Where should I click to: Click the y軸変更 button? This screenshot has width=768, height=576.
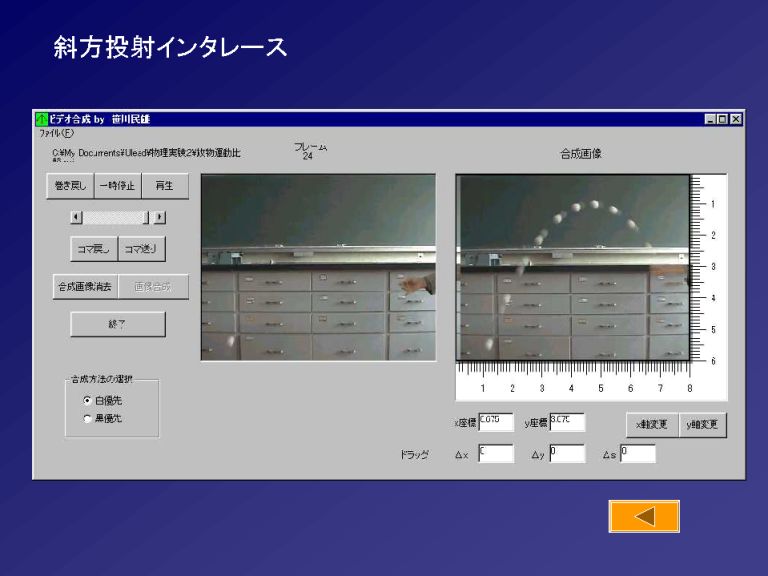coord(703,425)
